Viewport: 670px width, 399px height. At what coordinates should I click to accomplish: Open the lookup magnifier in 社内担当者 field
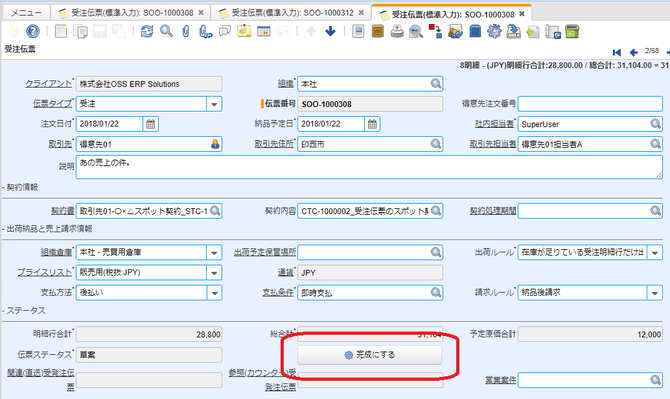655,124
